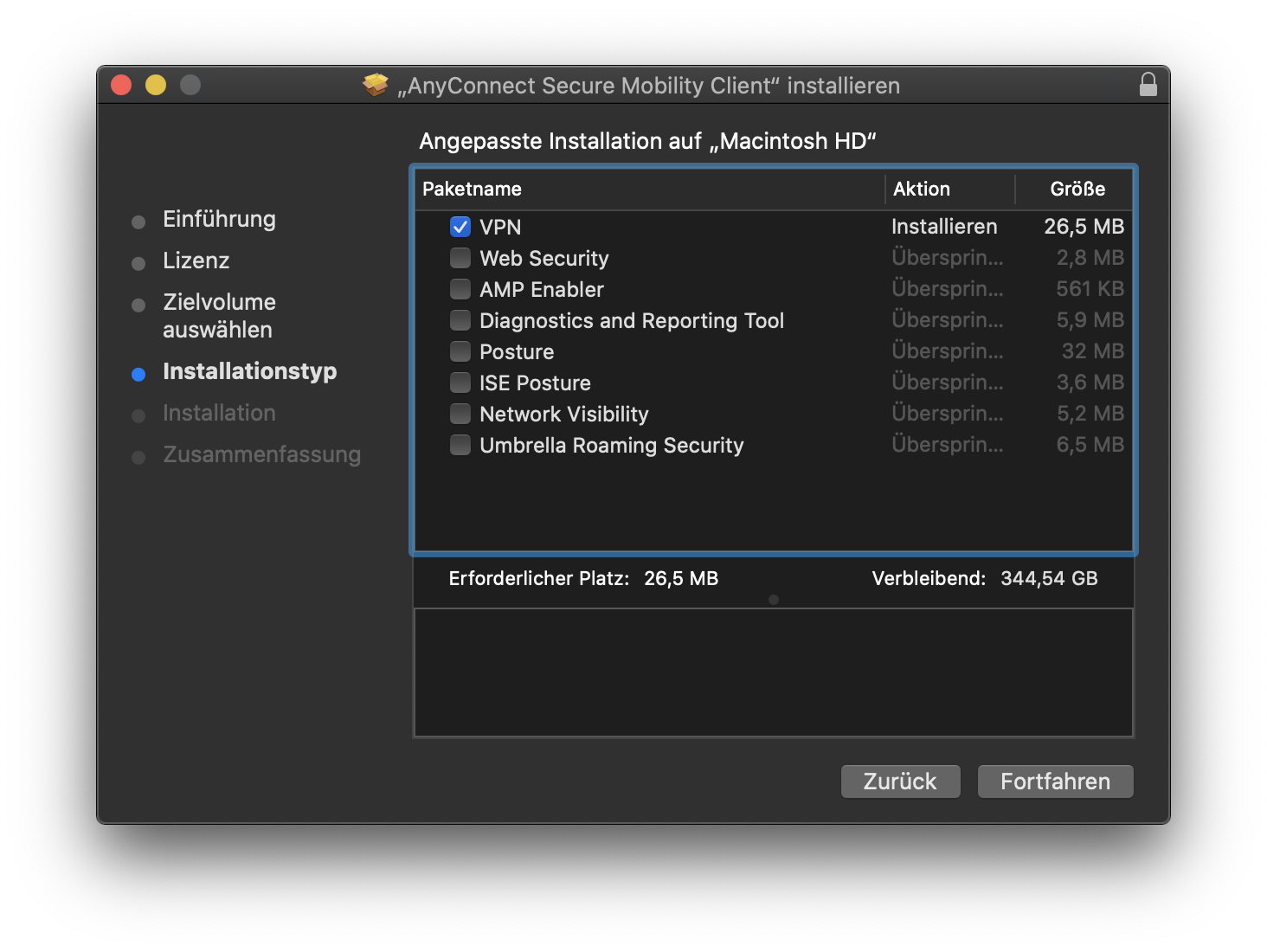Enable the Web Security package
The image size is (1267, 952).
(x=460, y=258)
